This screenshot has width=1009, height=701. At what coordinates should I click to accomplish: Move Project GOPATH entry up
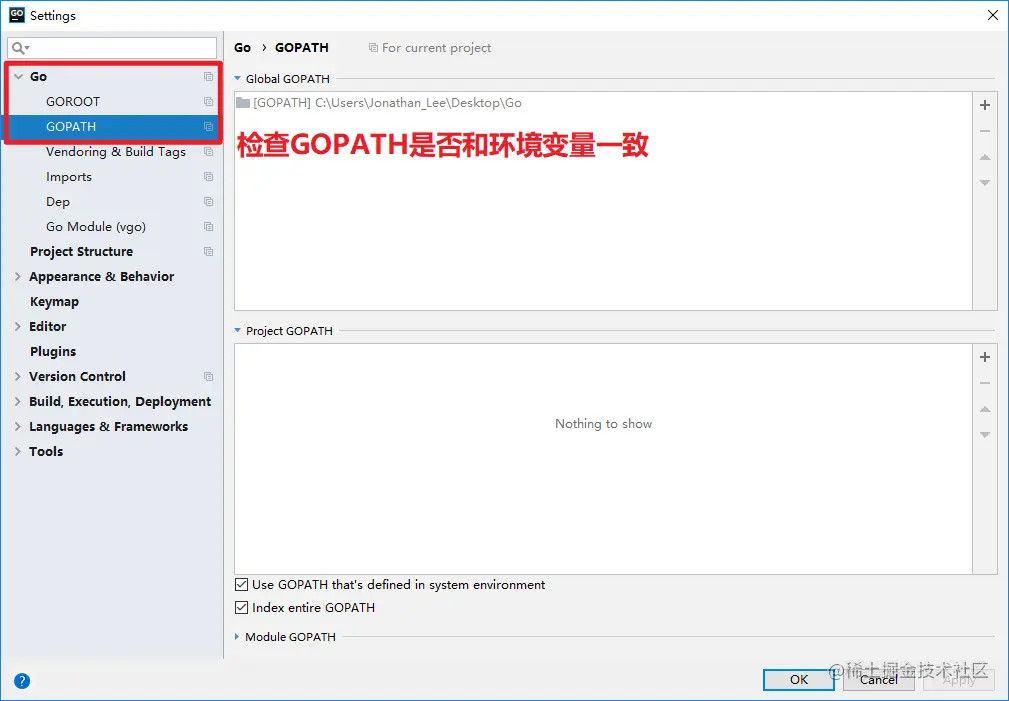click(x=985, y=409)
